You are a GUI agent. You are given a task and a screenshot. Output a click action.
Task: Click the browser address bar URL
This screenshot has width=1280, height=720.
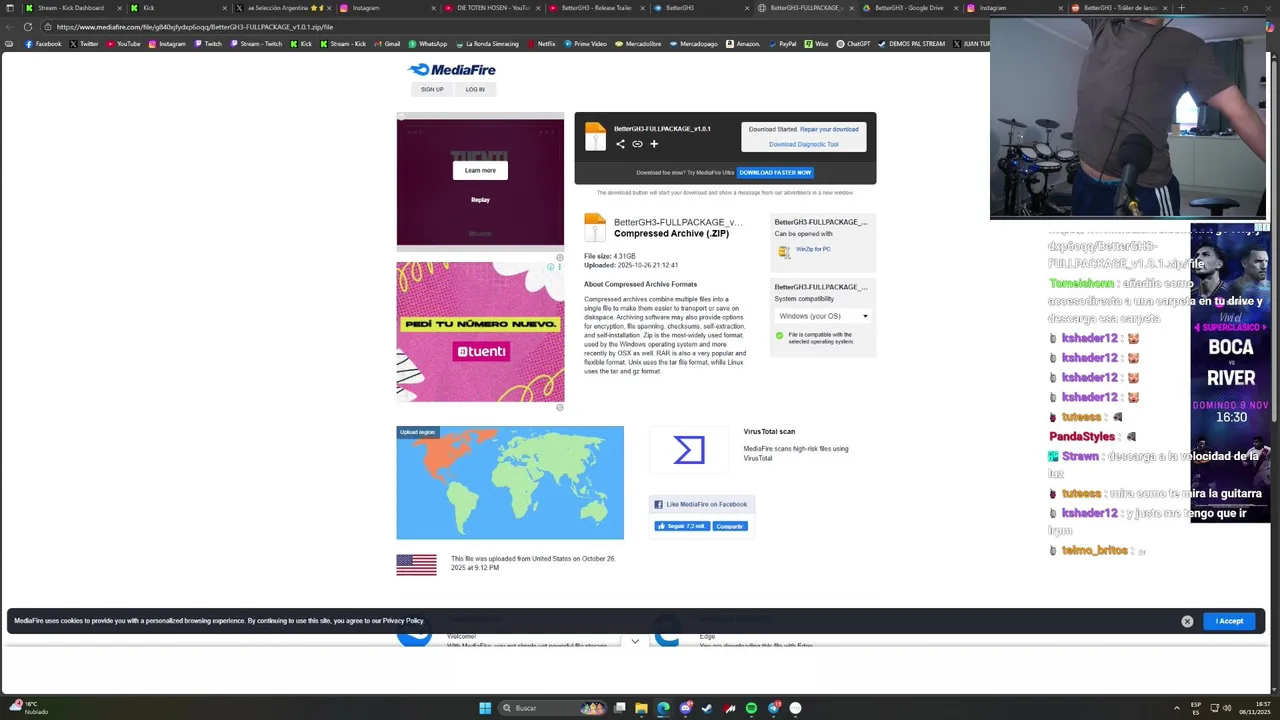tap(195, 27)
